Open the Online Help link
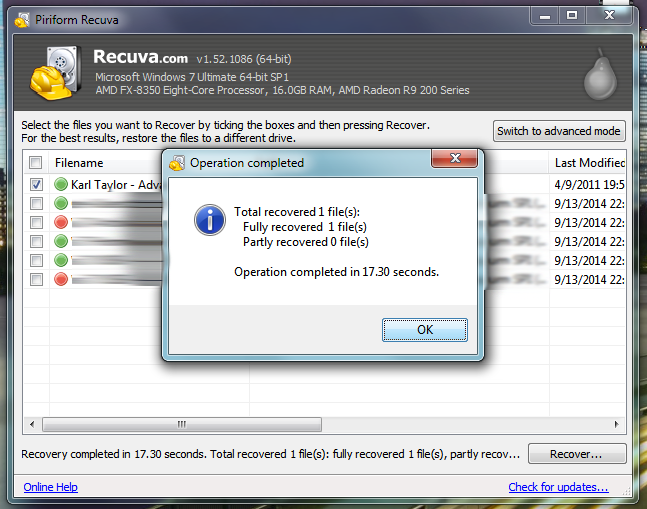647x509 pixels. tap(50, 487)
